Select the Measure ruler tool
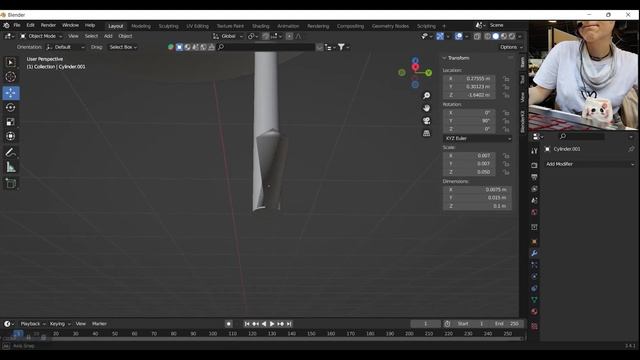The width and height of the screenshot is (640, 360). [x=11, y=167]
